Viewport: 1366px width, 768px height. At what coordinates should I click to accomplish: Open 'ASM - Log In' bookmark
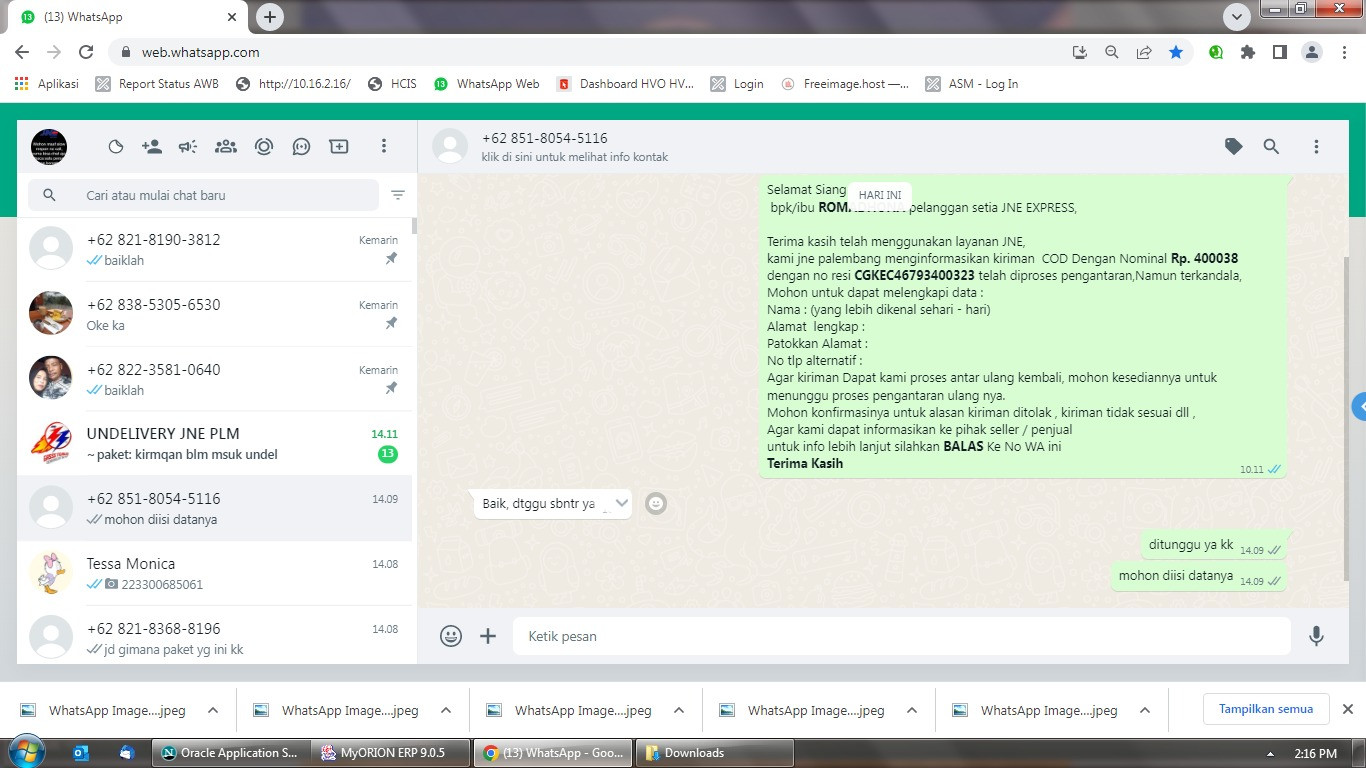point(972,84)
